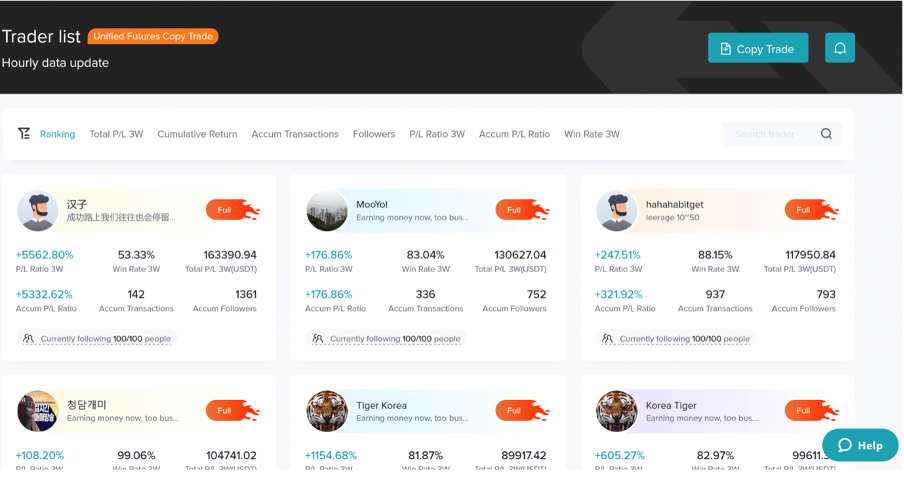904x504 pixels.
Task: Sort by Total P/L 3W
Action: pyautogui.click(x=116, y=134)
